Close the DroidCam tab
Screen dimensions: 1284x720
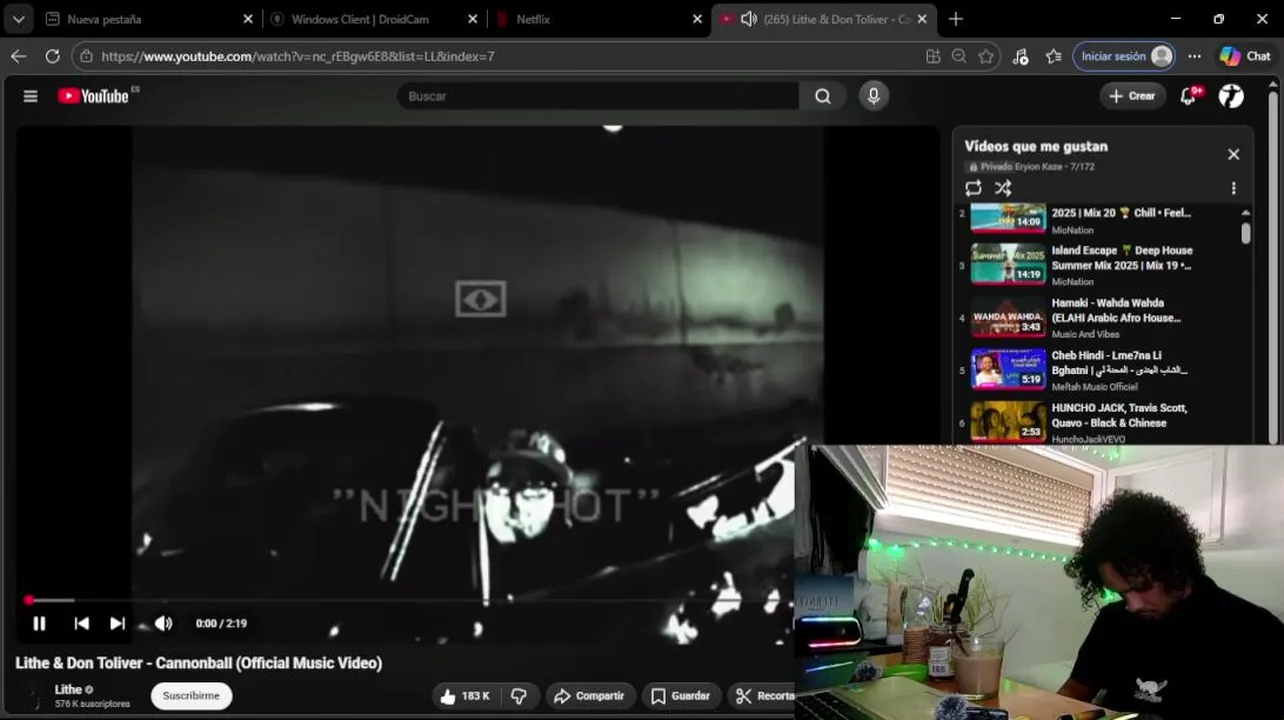(473, 19)
